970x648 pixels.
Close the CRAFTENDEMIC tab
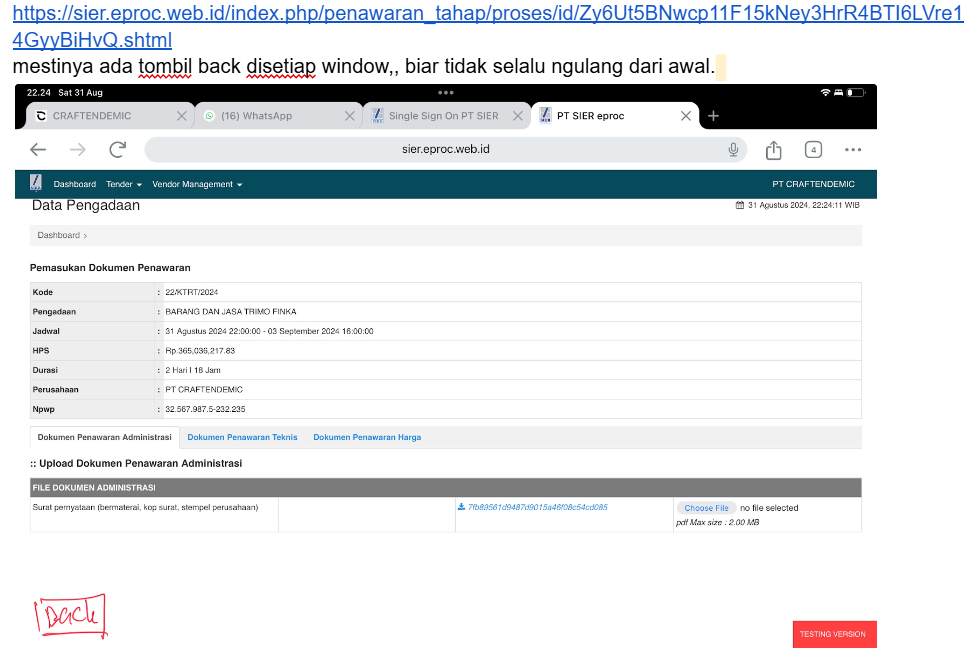click(x=181, y=116)
